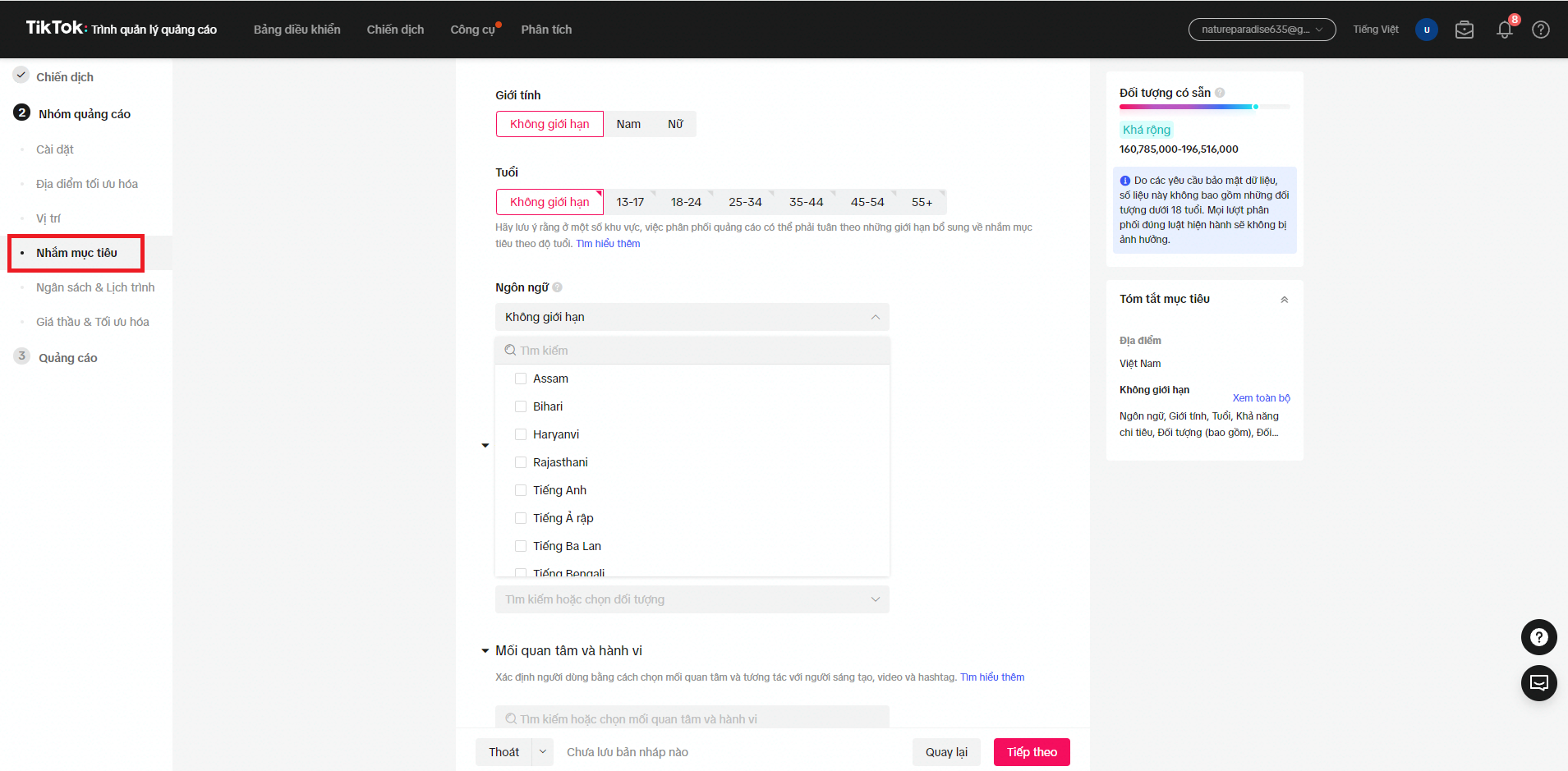Select Không giới hạn for gender
1568x771 pixels.
pyautogui.click(x=549, y=124)
